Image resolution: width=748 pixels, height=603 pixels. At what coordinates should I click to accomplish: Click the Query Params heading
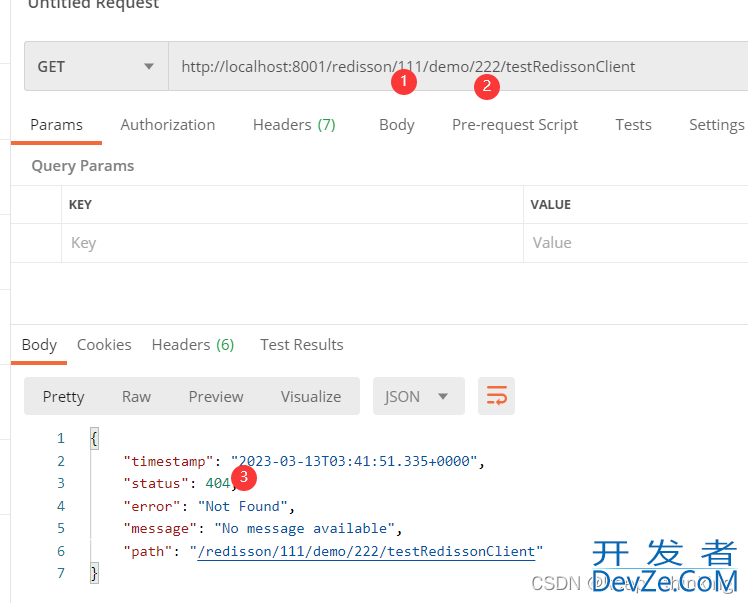[x=83, y=166]
